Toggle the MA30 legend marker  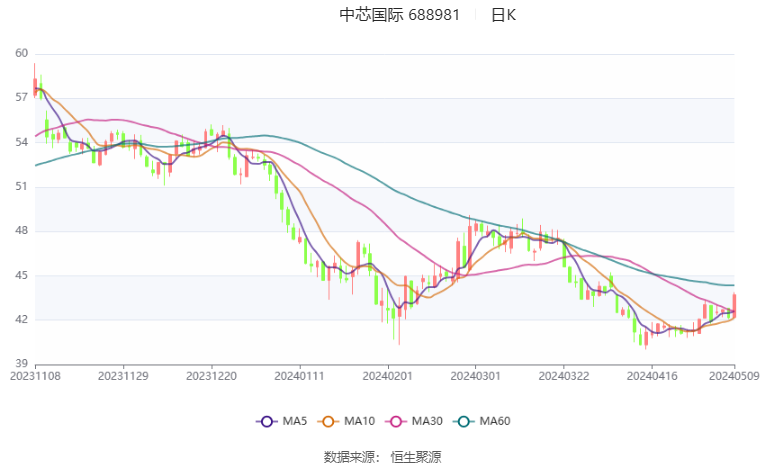click(x=396, y=422)
